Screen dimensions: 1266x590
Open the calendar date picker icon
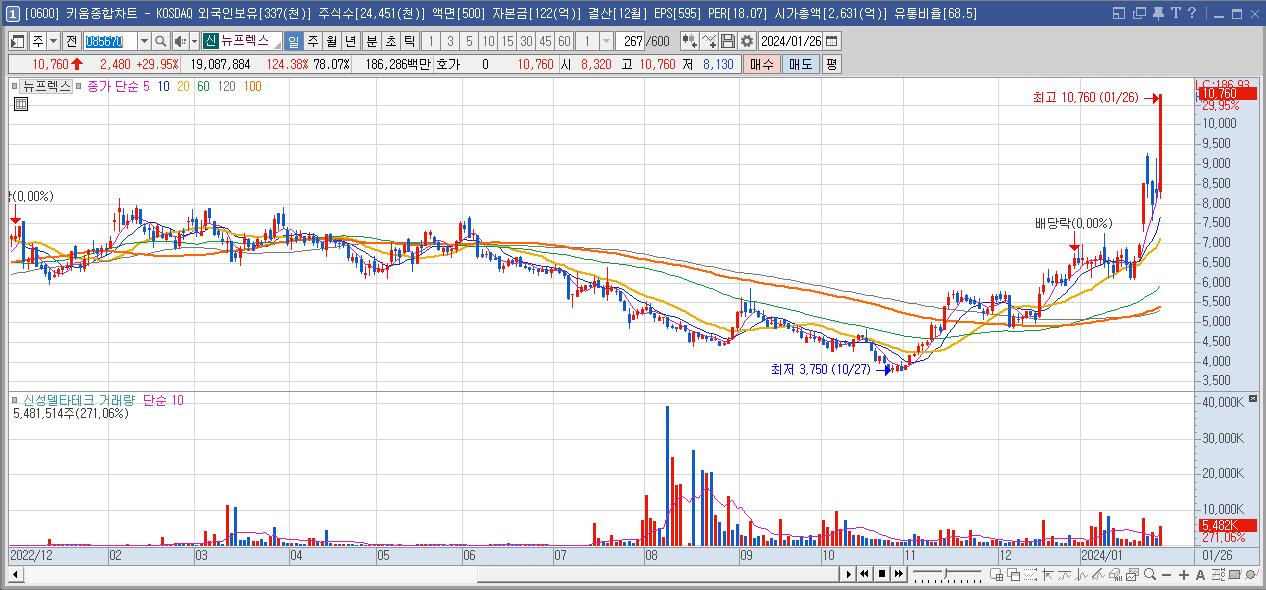[x=832, y=41]
